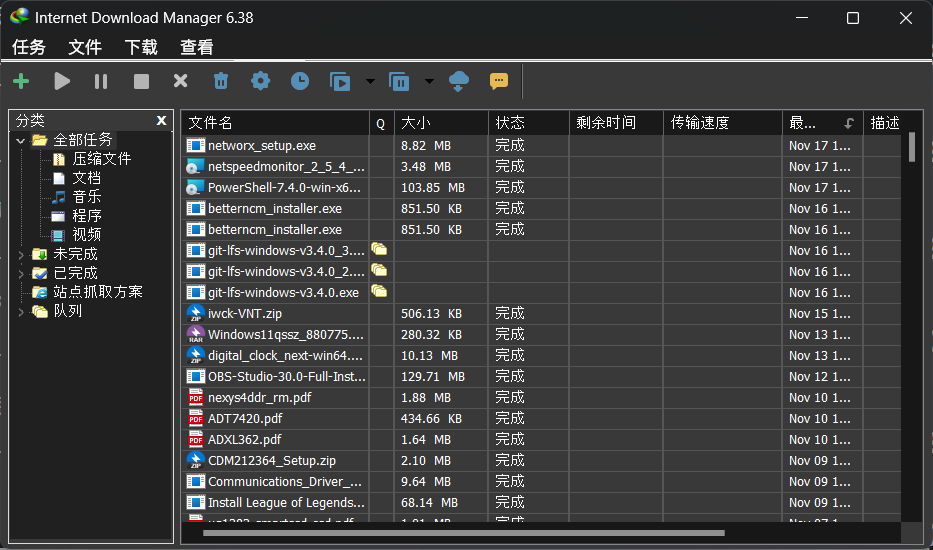Select Communications_Driver file row
This screenshot has width=933, height=550.
point(541,481)
